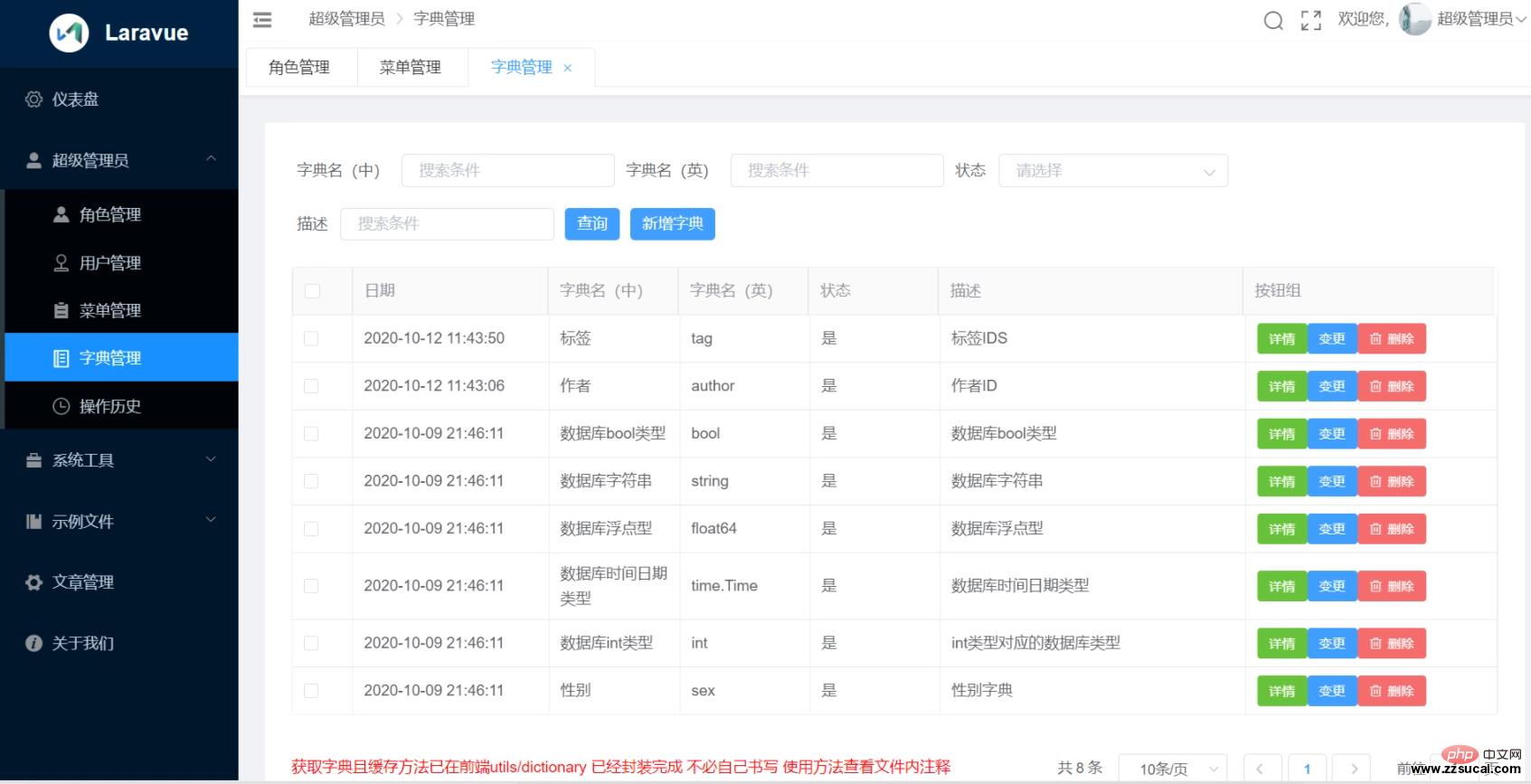Focus the 描述 search field

point(447,224)
